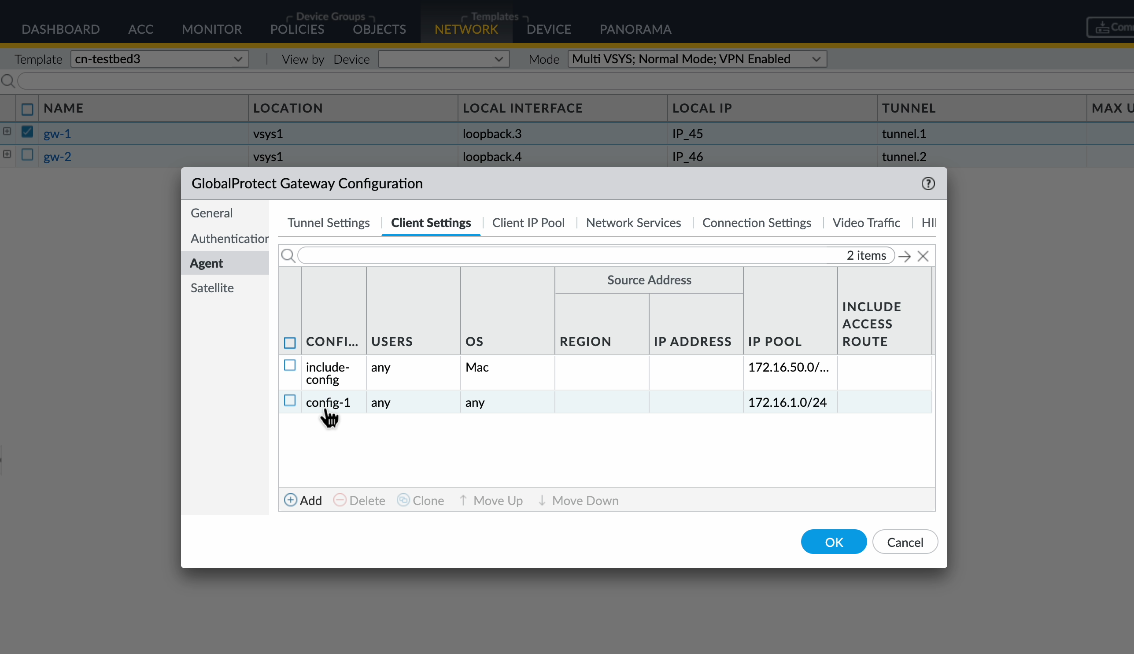Viewport: 1134px width, 654px height.
Task: Move config down in the list
Action: pos(577,500)
